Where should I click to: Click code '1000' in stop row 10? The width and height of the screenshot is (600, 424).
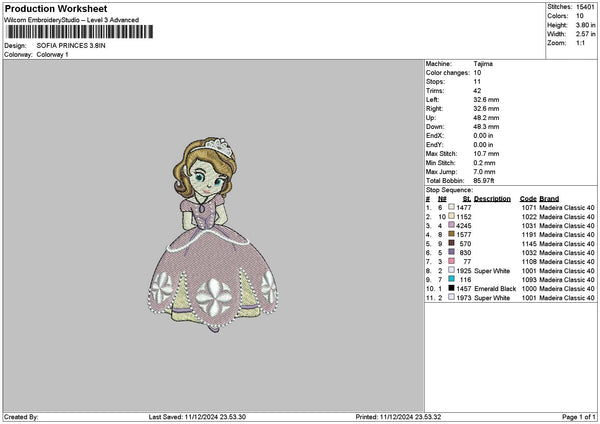tap(529, 289)
